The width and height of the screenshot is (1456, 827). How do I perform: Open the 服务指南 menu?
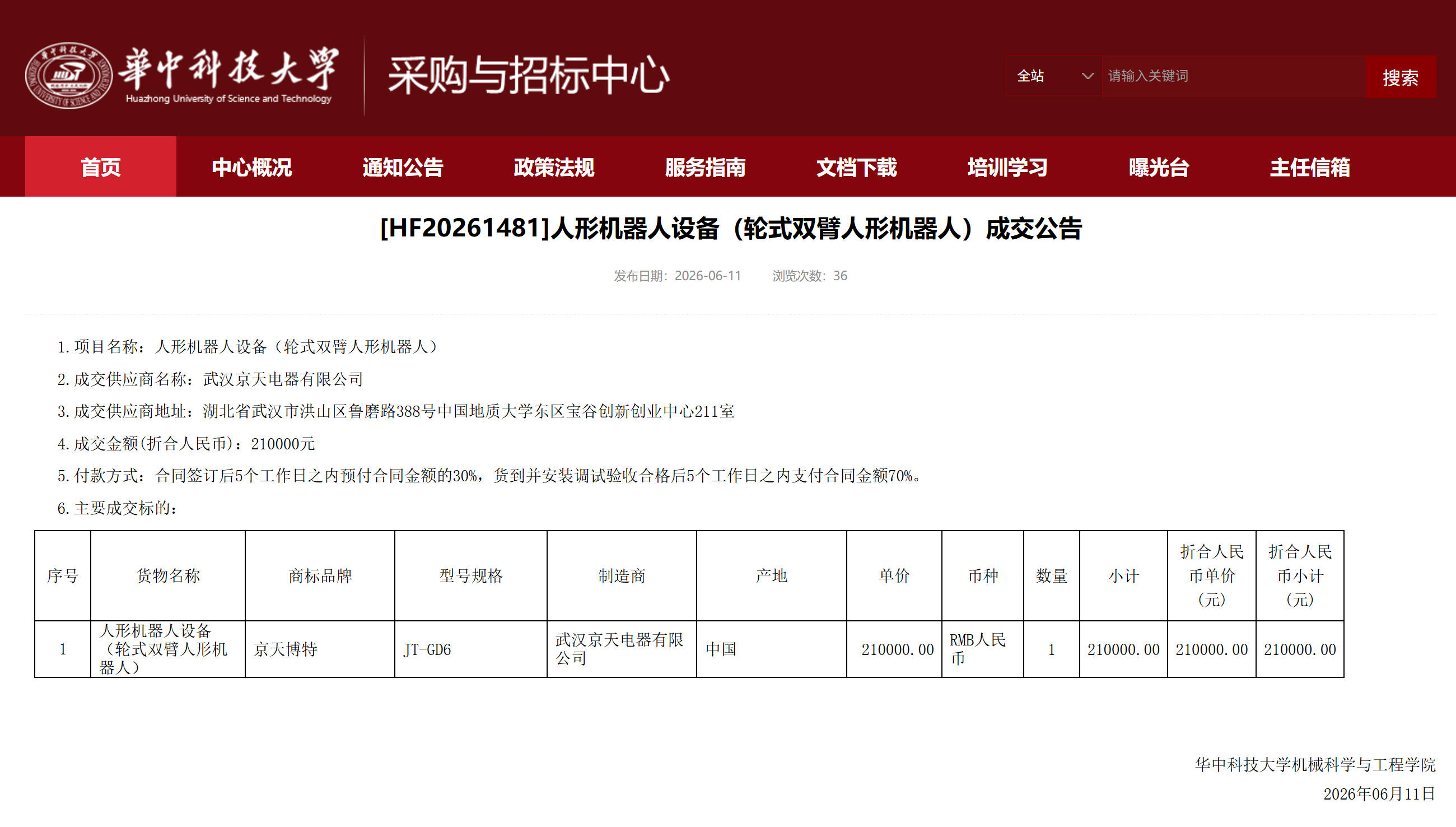pos(705,167)
